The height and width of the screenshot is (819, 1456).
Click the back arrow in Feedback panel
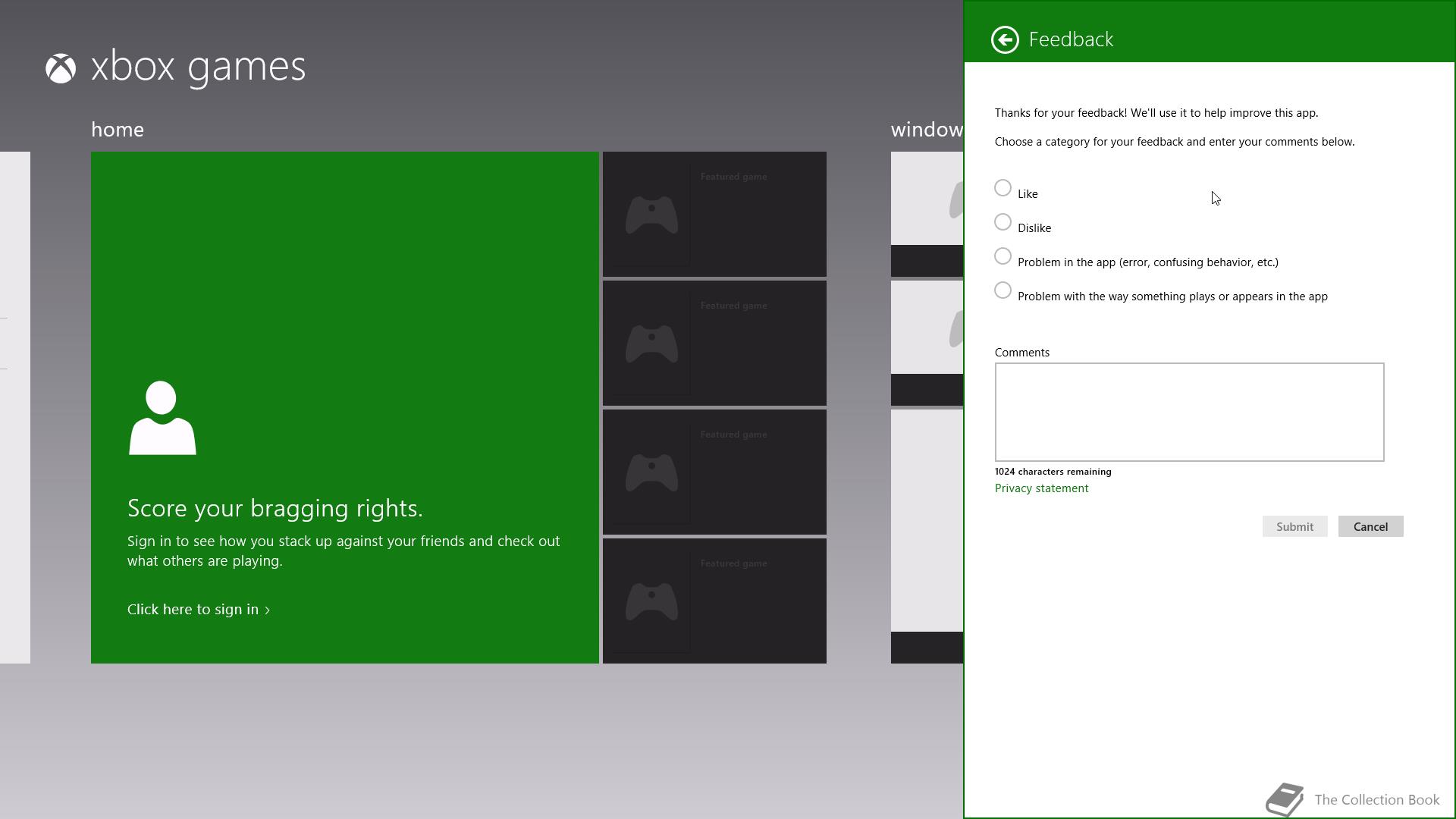(1005, 39)
